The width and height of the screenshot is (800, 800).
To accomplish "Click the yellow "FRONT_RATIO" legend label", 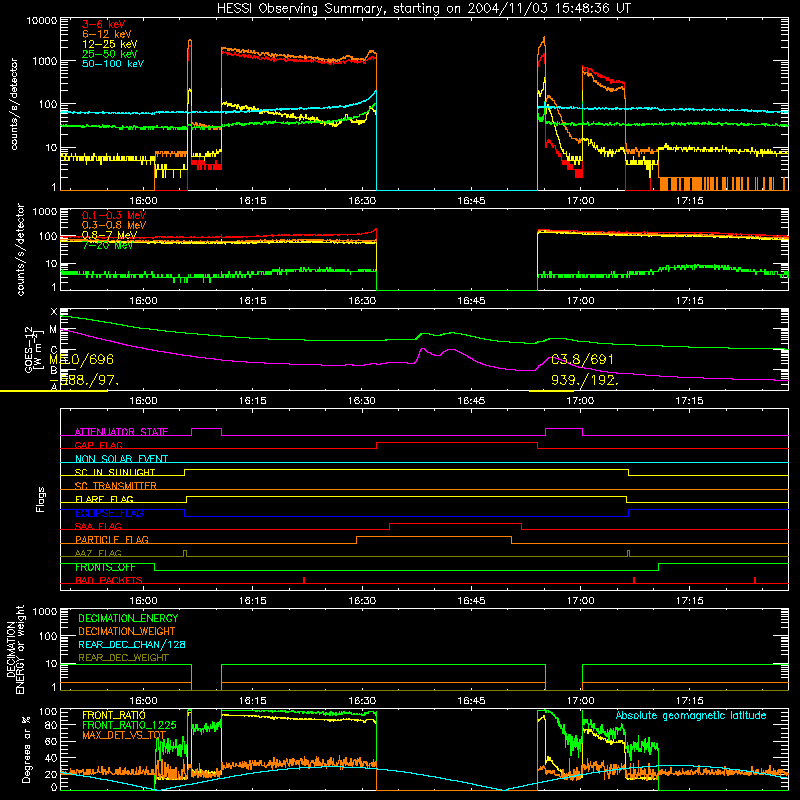I will point(114,715).
